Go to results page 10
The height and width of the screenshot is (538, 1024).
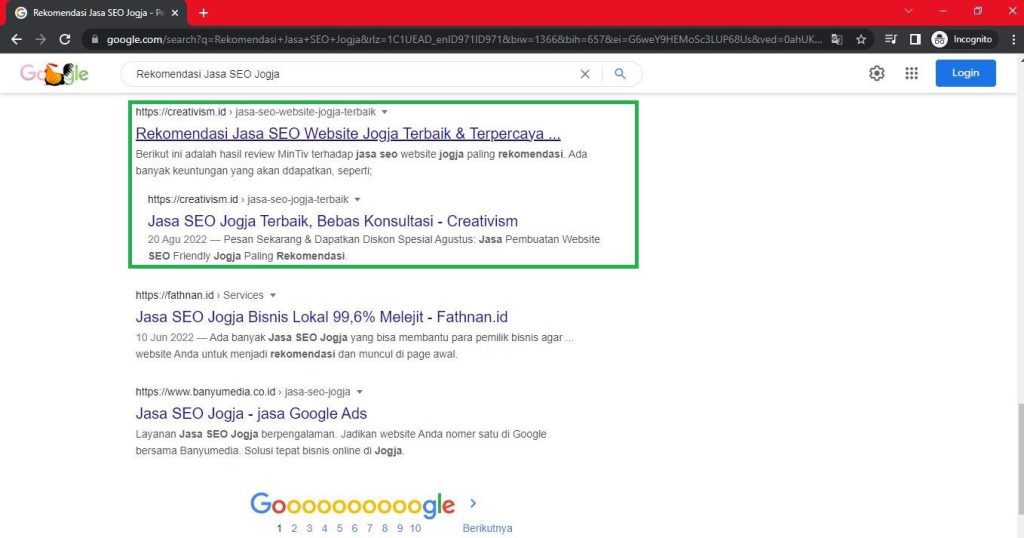click(x=415, y=528)
